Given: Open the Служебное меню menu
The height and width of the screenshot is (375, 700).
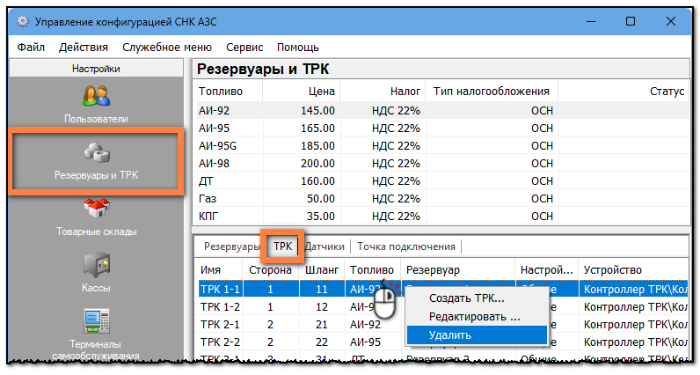Looking at the screenshot, I should click(167, 47).
